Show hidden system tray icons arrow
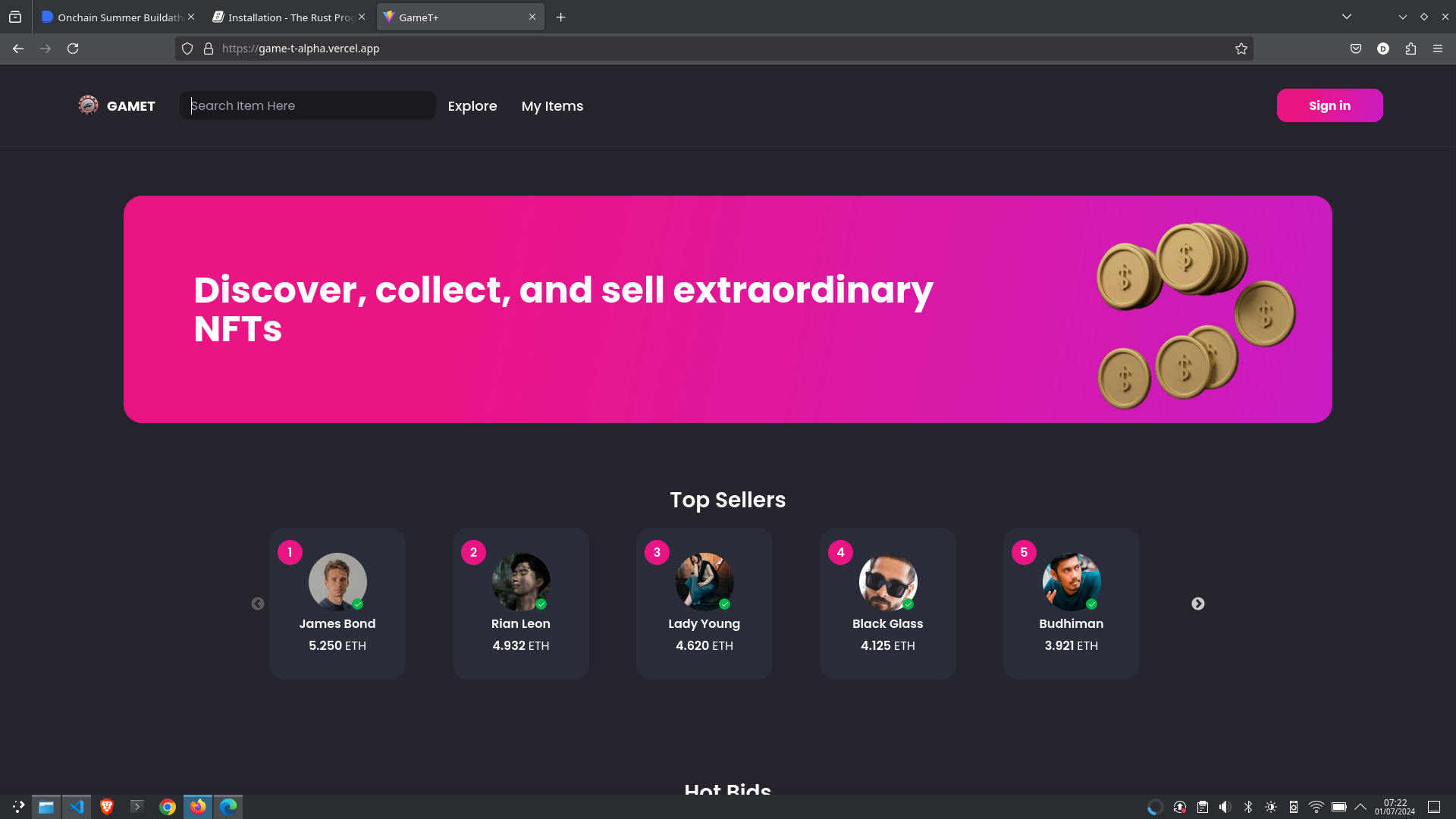Image resolution: width=1456 pixels, height=819 pixels. (1360, 807)
